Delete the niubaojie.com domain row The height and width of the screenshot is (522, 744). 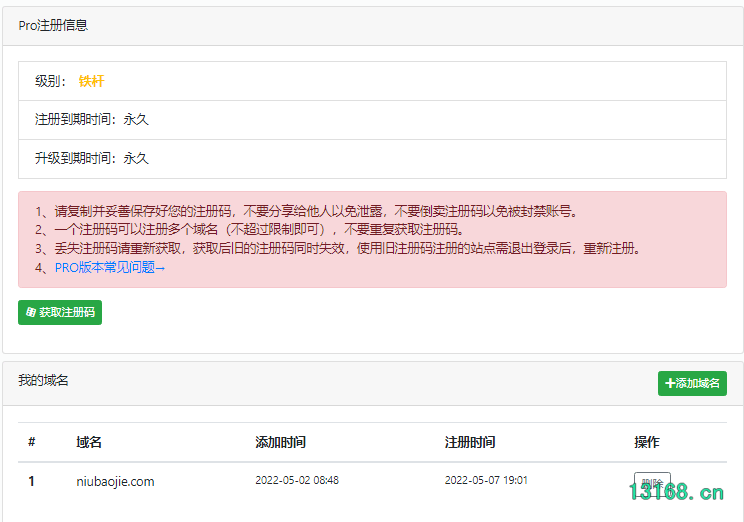[x=652, y=483]
